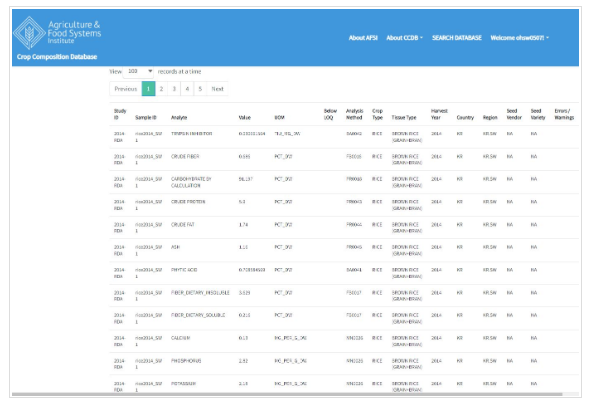This screenshot has height=413, width=591.
Task: Select the CALCIUM analyte cell
Action: (181, 338)
